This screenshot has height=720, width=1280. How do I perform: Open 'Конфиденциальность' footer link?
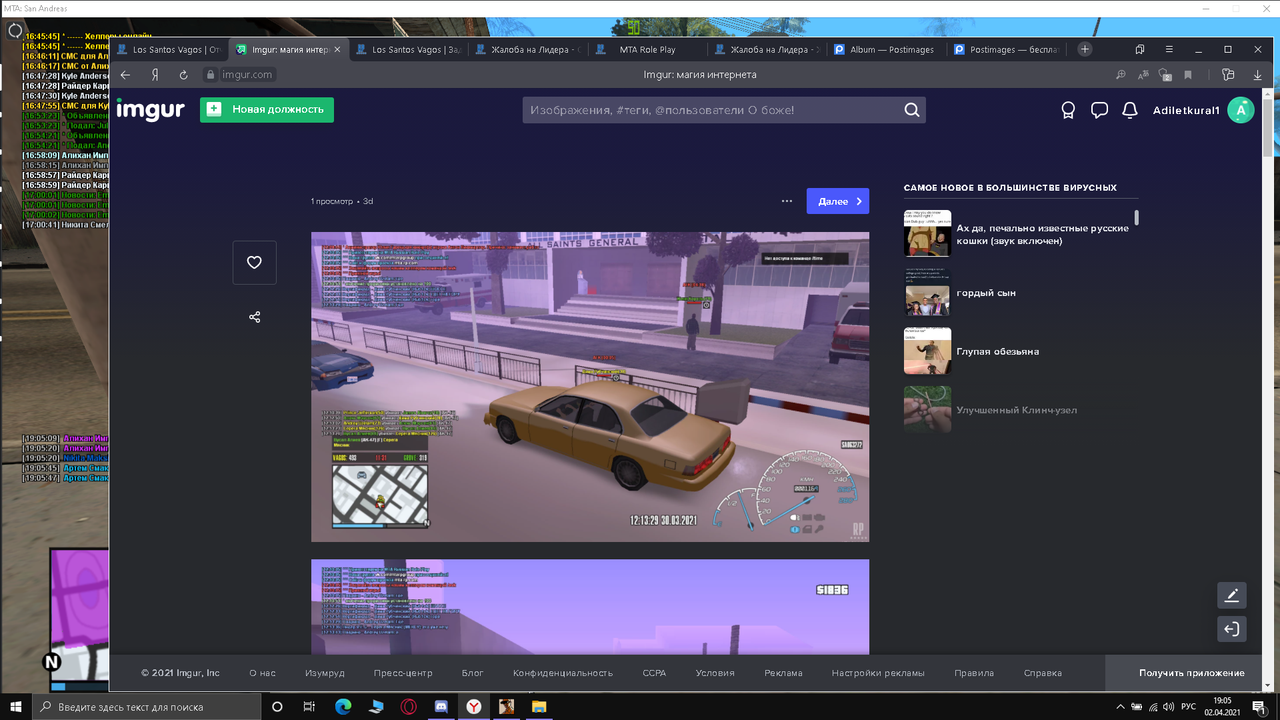click(563, 673)
